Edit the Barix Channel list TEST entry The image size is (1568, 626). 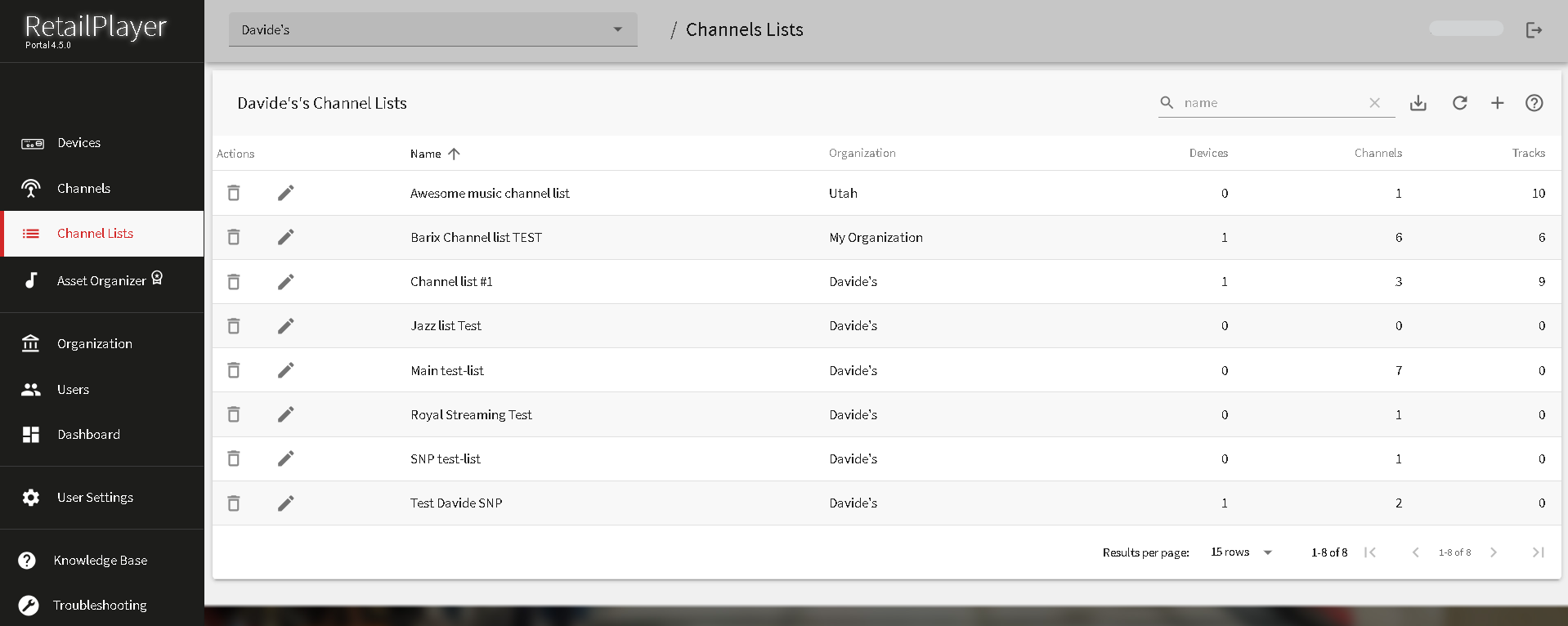point(285,237)
